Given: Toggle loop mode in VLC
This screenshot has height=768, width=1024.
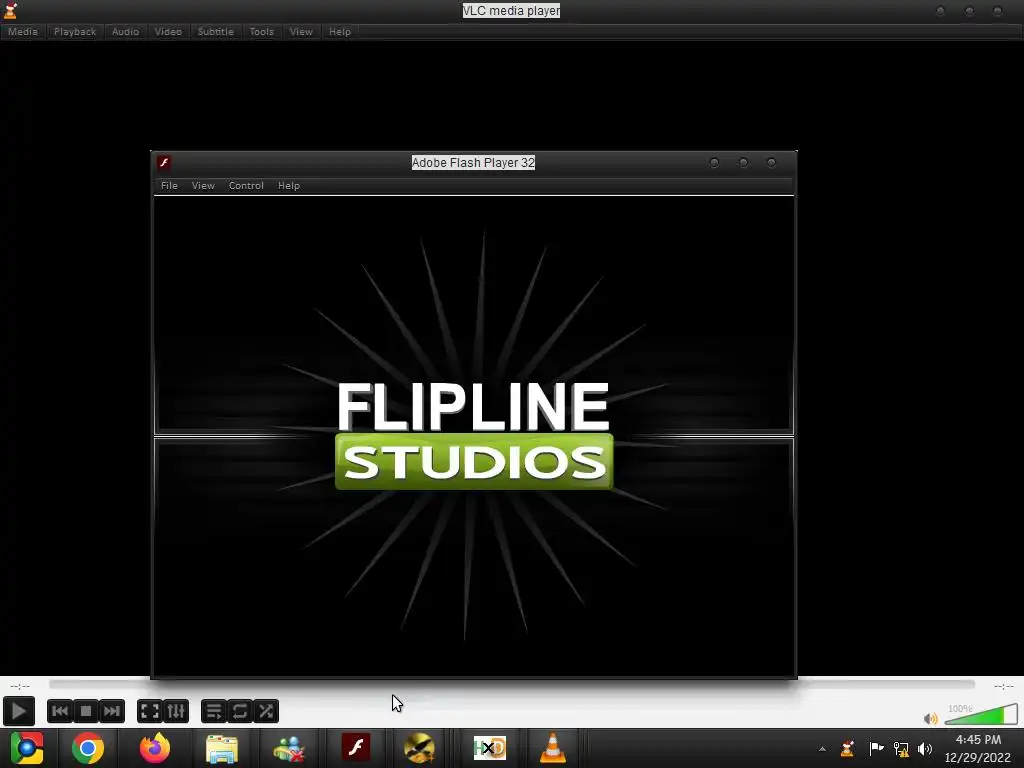Looking at the screenshot, I should (240, 711).
